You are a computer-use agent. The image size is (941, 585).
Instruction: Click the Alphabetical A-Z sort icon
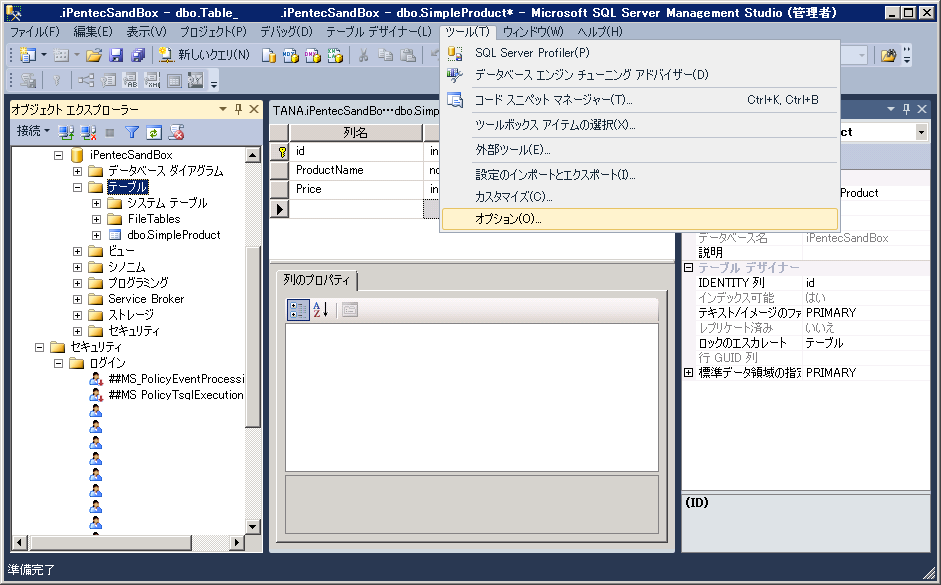click(321, 310)
